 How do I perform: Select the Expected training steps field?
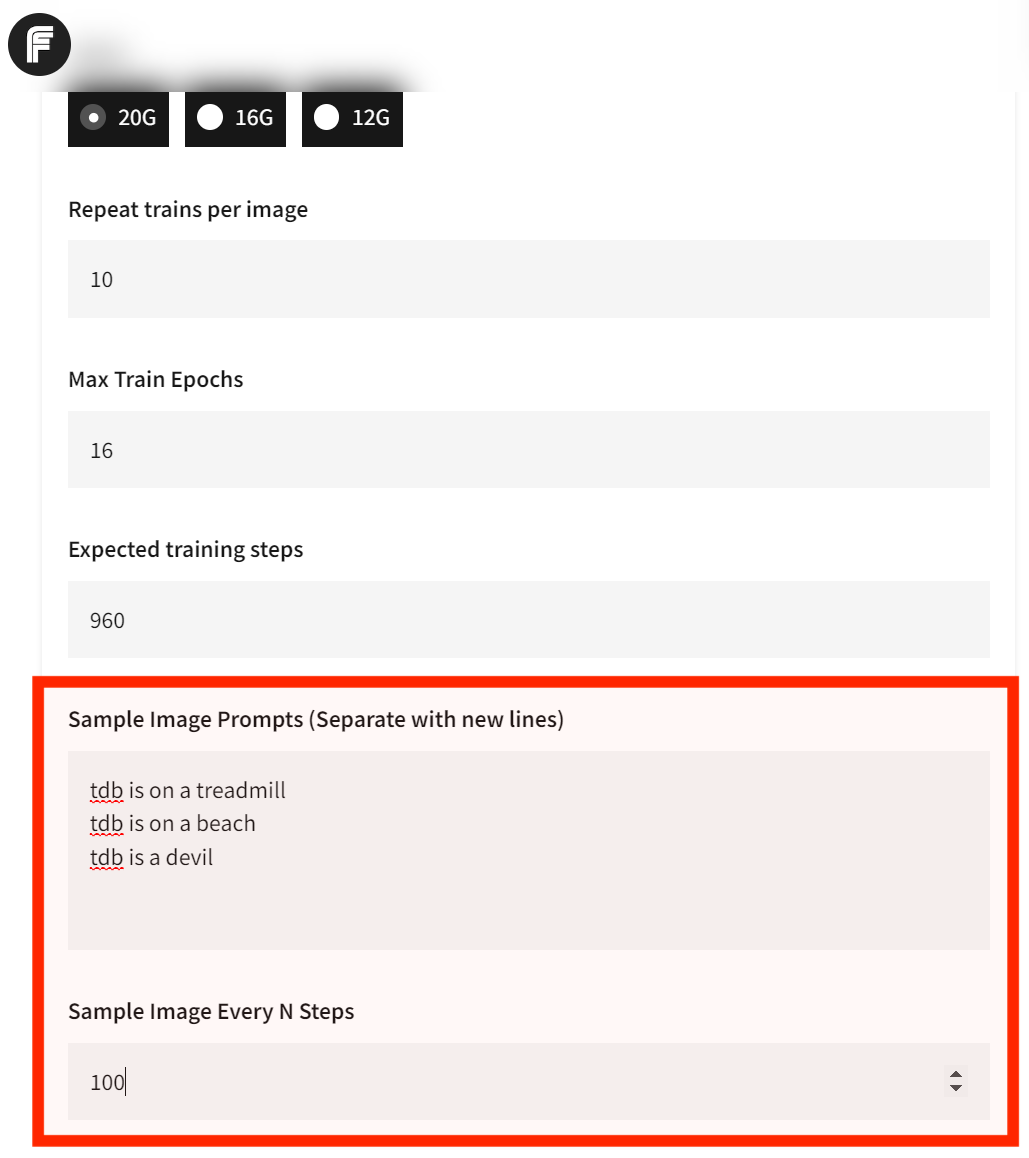tap(528, 620)
